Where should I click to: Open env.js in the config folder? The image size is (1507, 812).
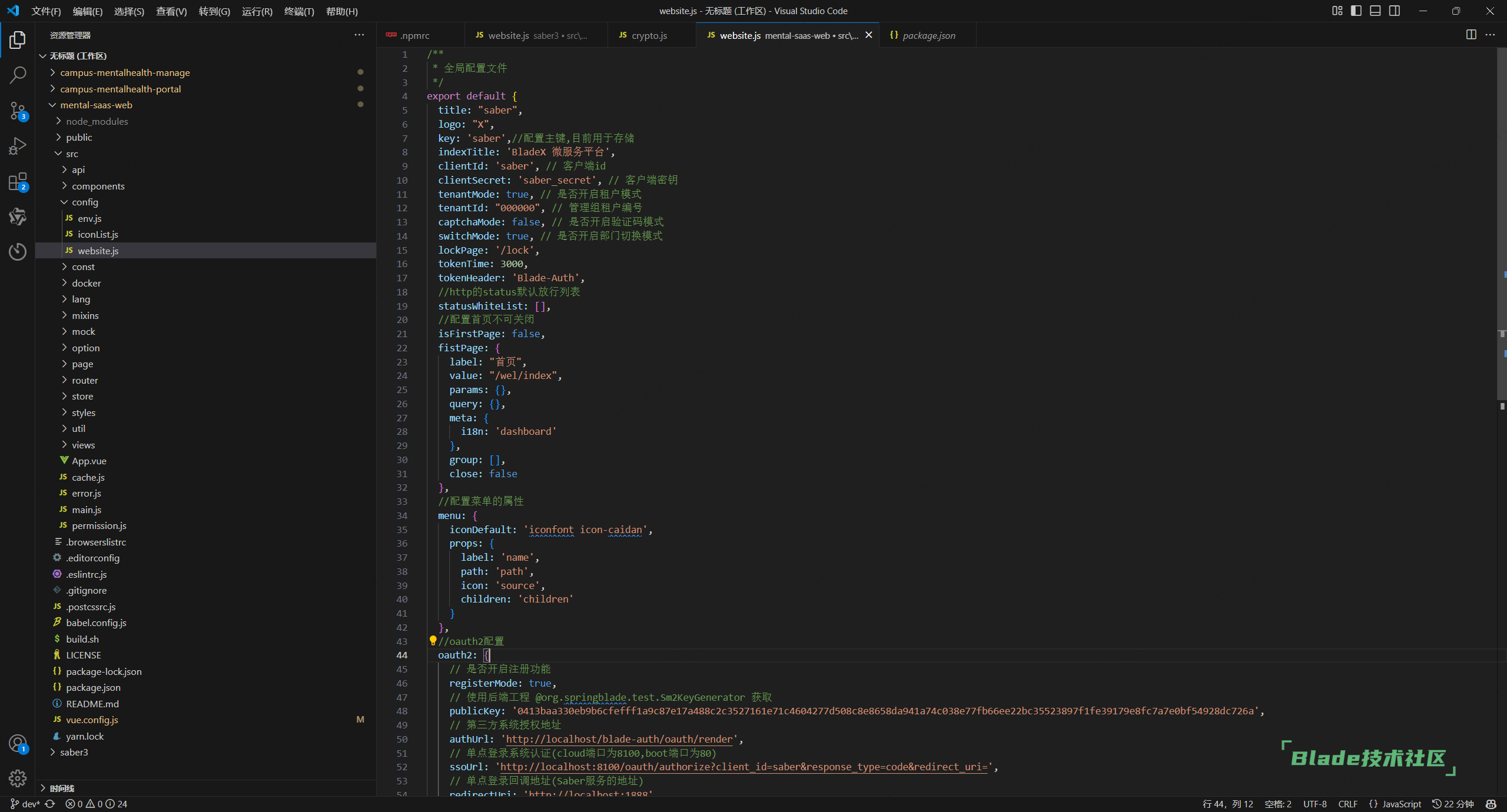tap(206, 218)
